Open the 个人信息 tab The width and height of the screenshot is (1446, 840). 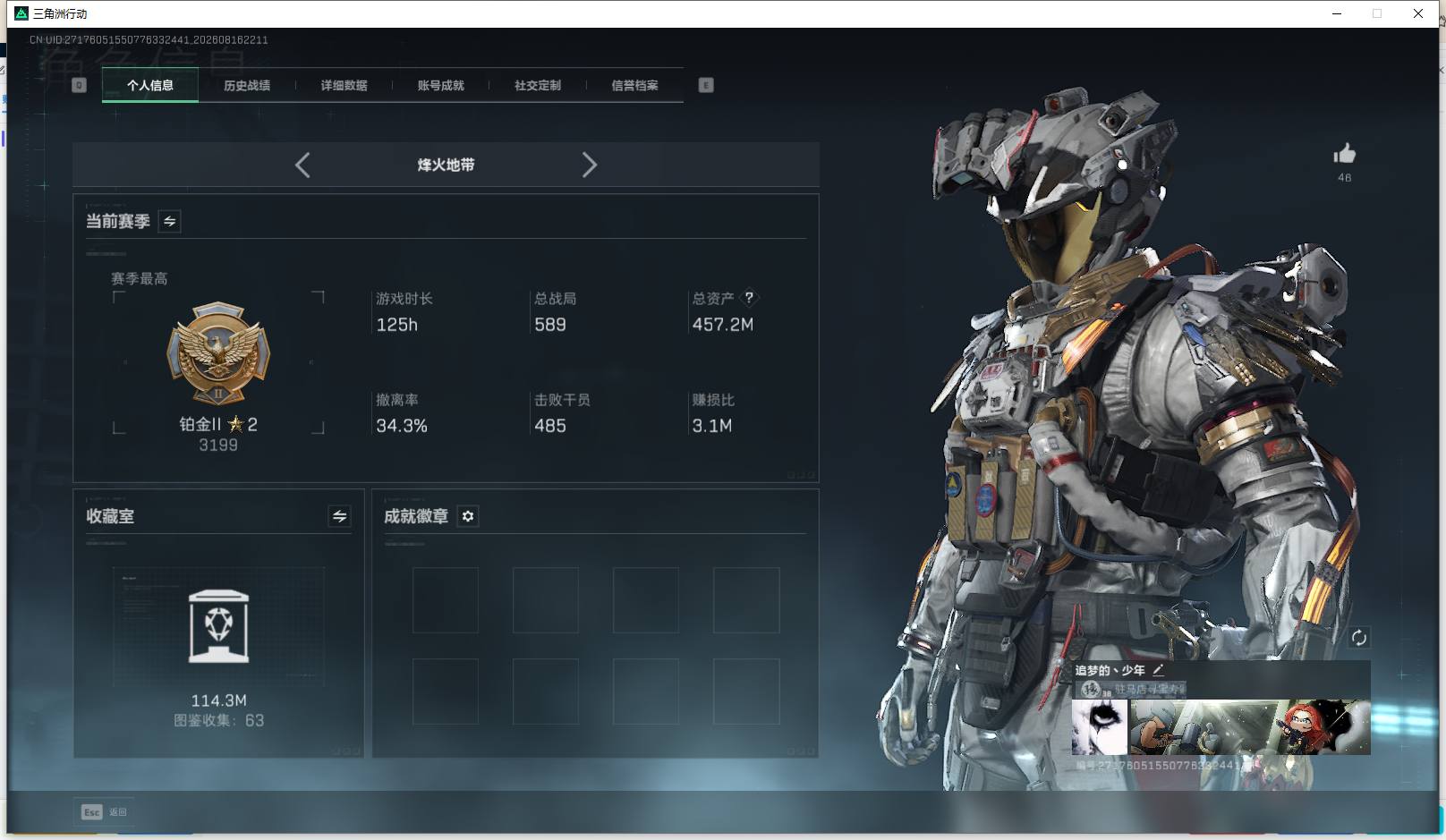[150, 85]
